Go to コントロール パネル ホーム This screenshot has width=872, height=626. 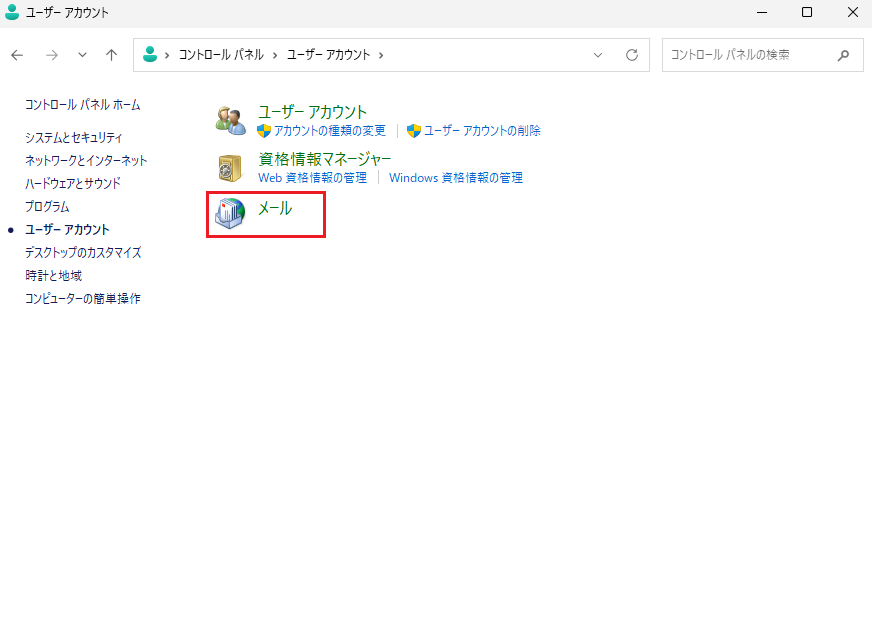click(82, 104)
